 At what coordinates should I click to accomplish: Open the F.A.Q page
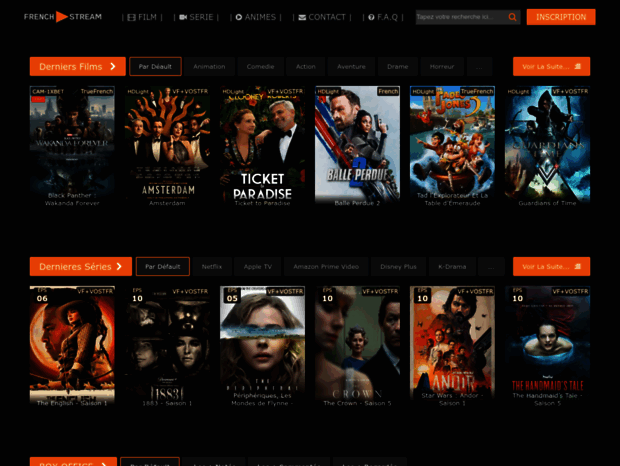[383, 17]
